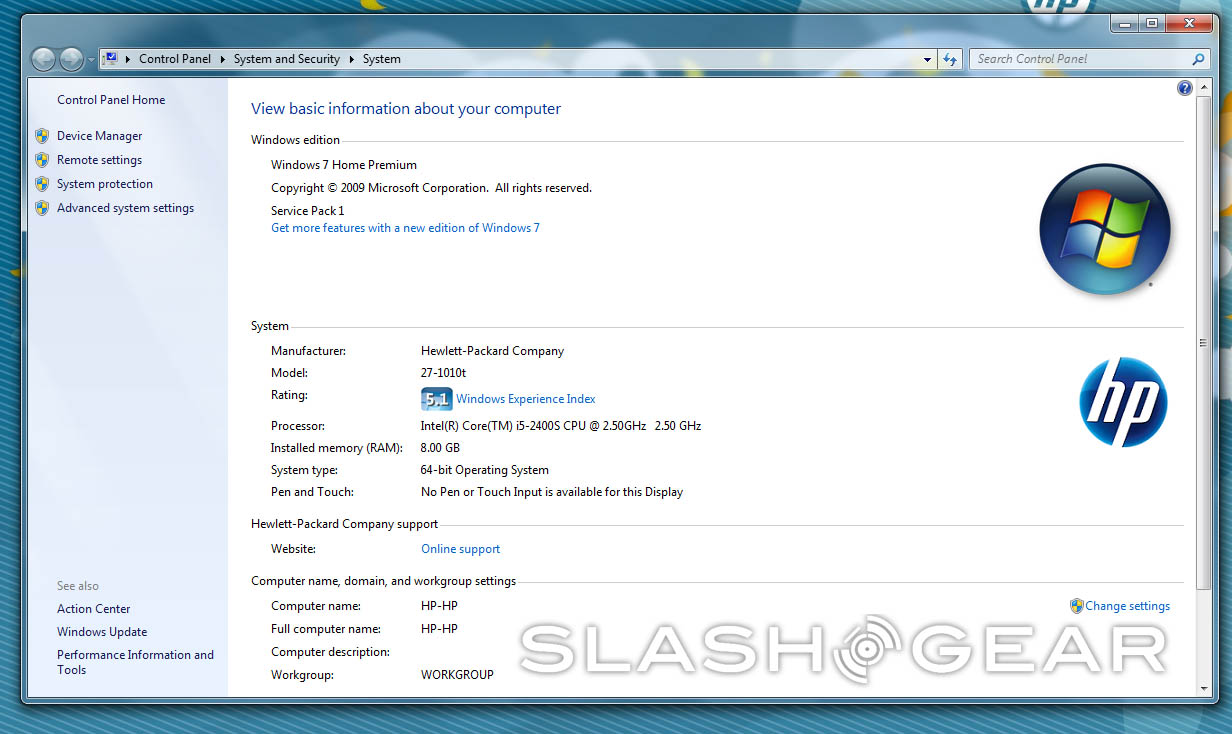The image size is (1232, 734).
Task: Open Advanced system settings
Action: tap(125, 208)
